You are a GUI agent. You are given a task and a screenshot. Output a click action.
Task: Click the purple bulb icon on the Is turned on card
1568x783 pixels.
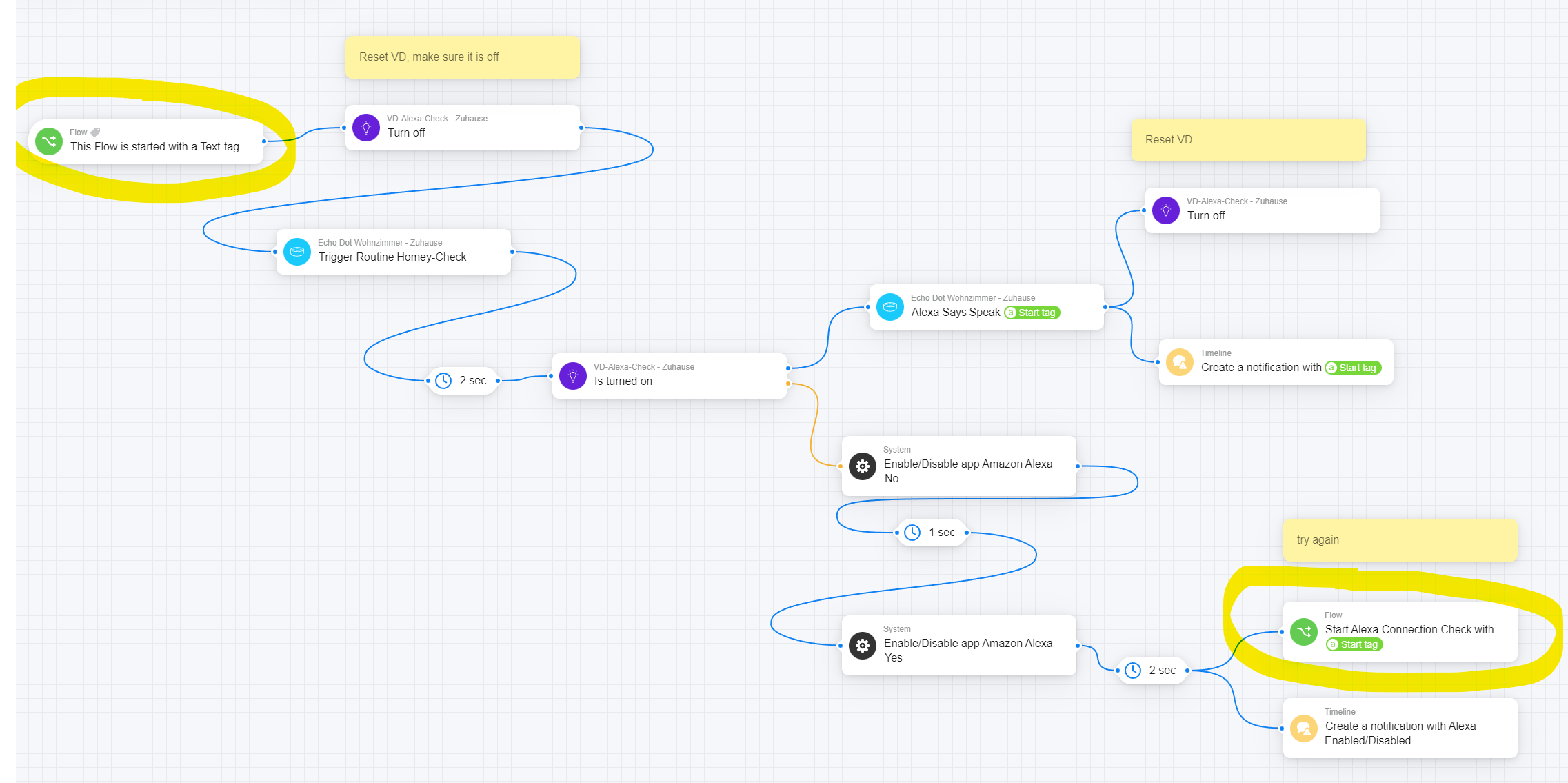tap(573, 376)
